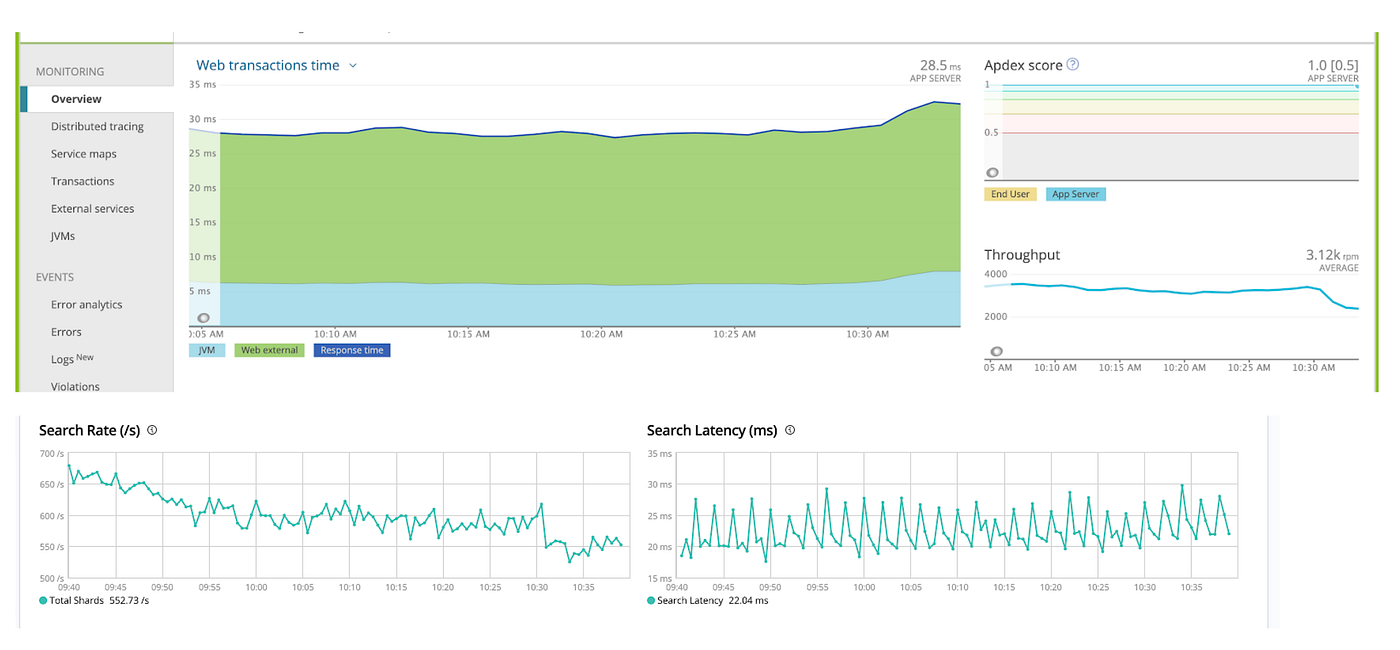Toggle the Response time legend series
Image resolution: width=1400 pixels, height=650 pixels.
[352, 350]
